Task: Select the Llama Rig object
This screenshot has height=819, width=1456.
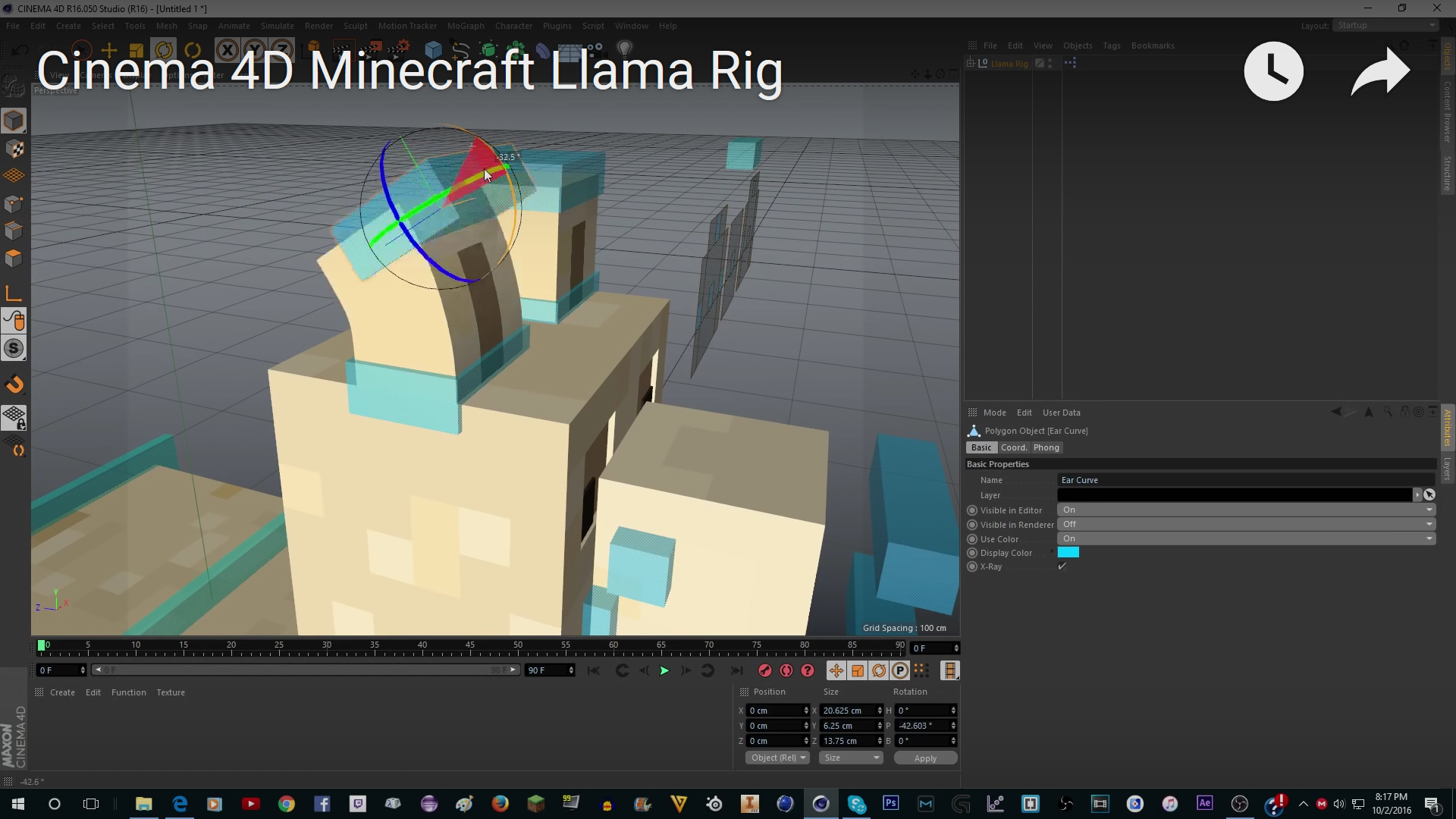Action: coord(1009,64)
